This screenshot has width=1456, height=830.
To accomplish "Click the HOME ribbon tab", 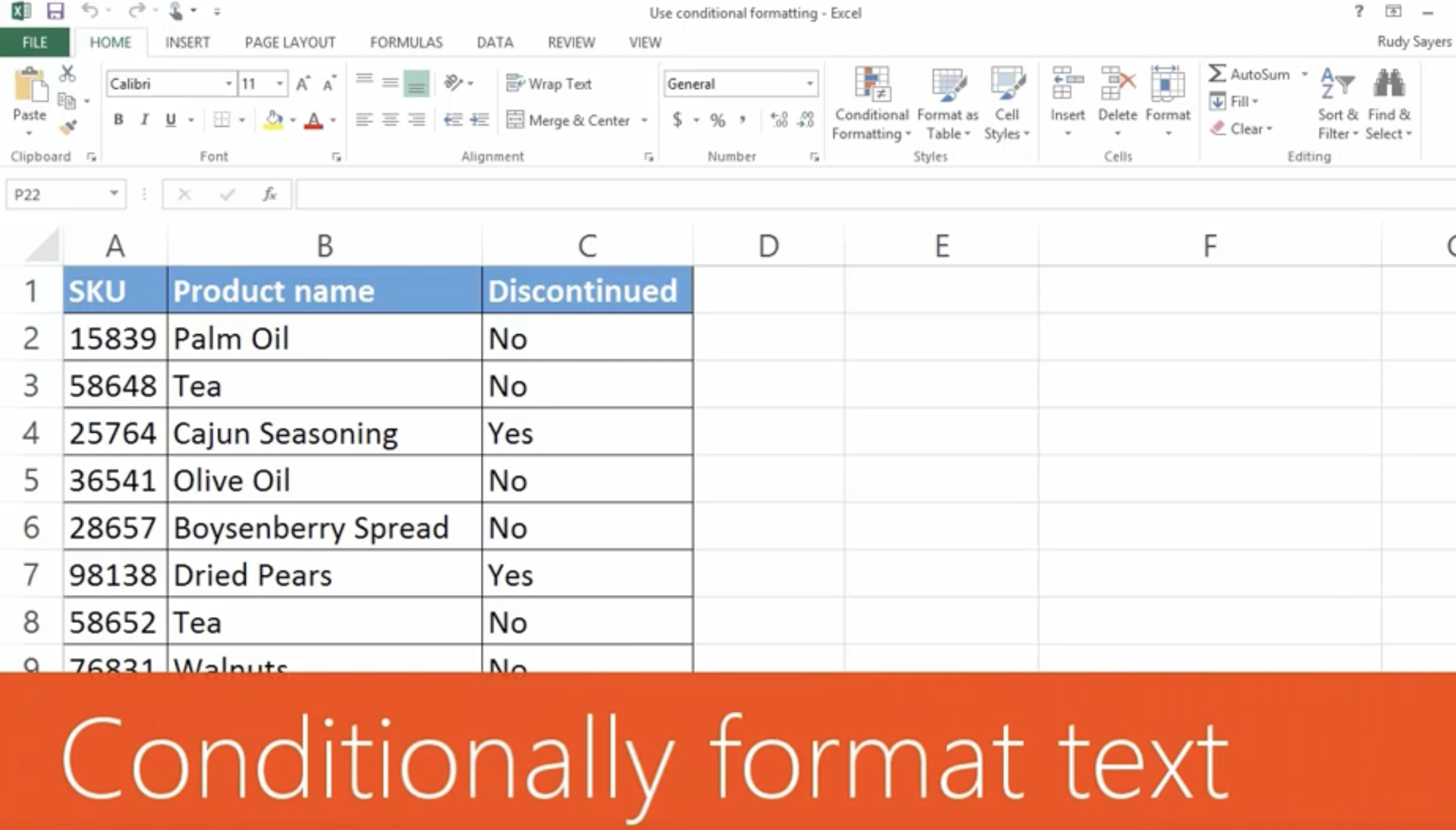I will coord(110,42).
